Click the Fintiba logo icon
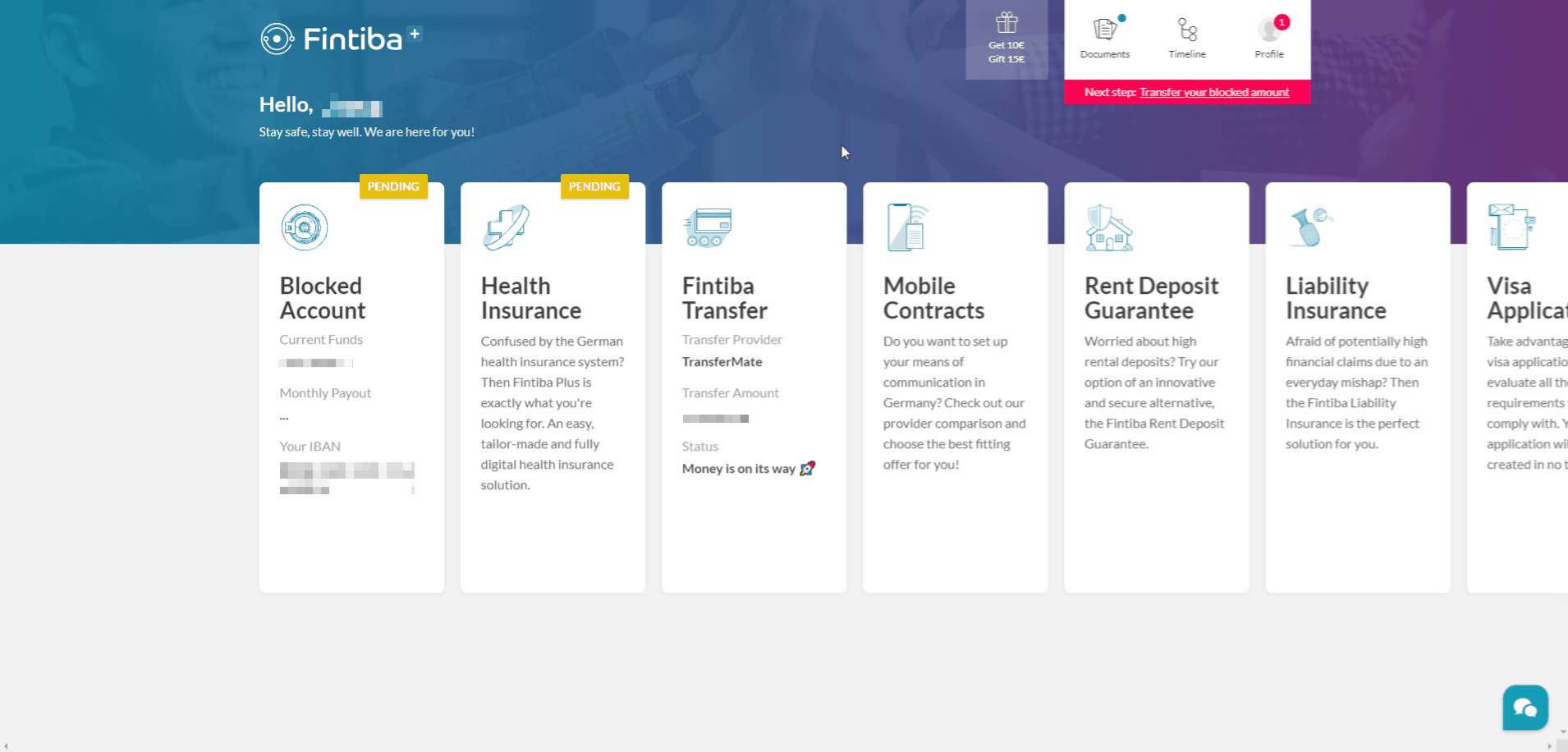 point(277,39)
